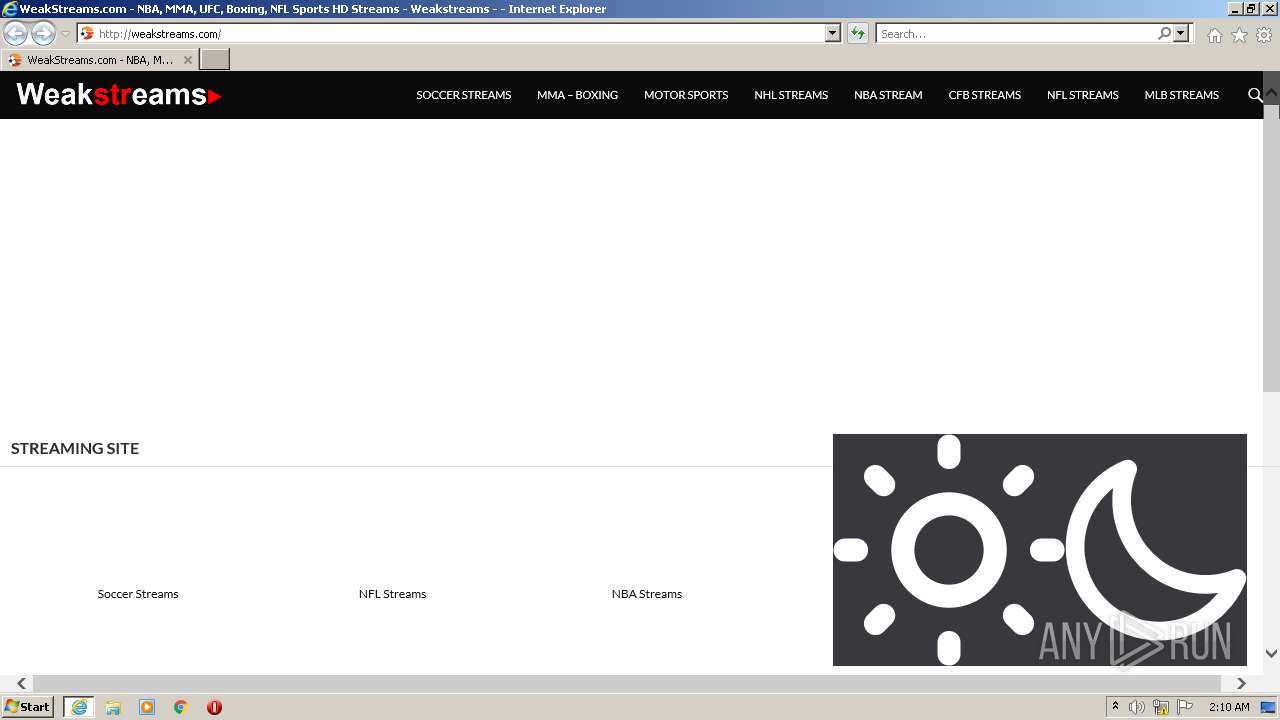1280x720 pixels.
Task: Open the search provider dropdown arrow
Action: tap(1181, 33)
